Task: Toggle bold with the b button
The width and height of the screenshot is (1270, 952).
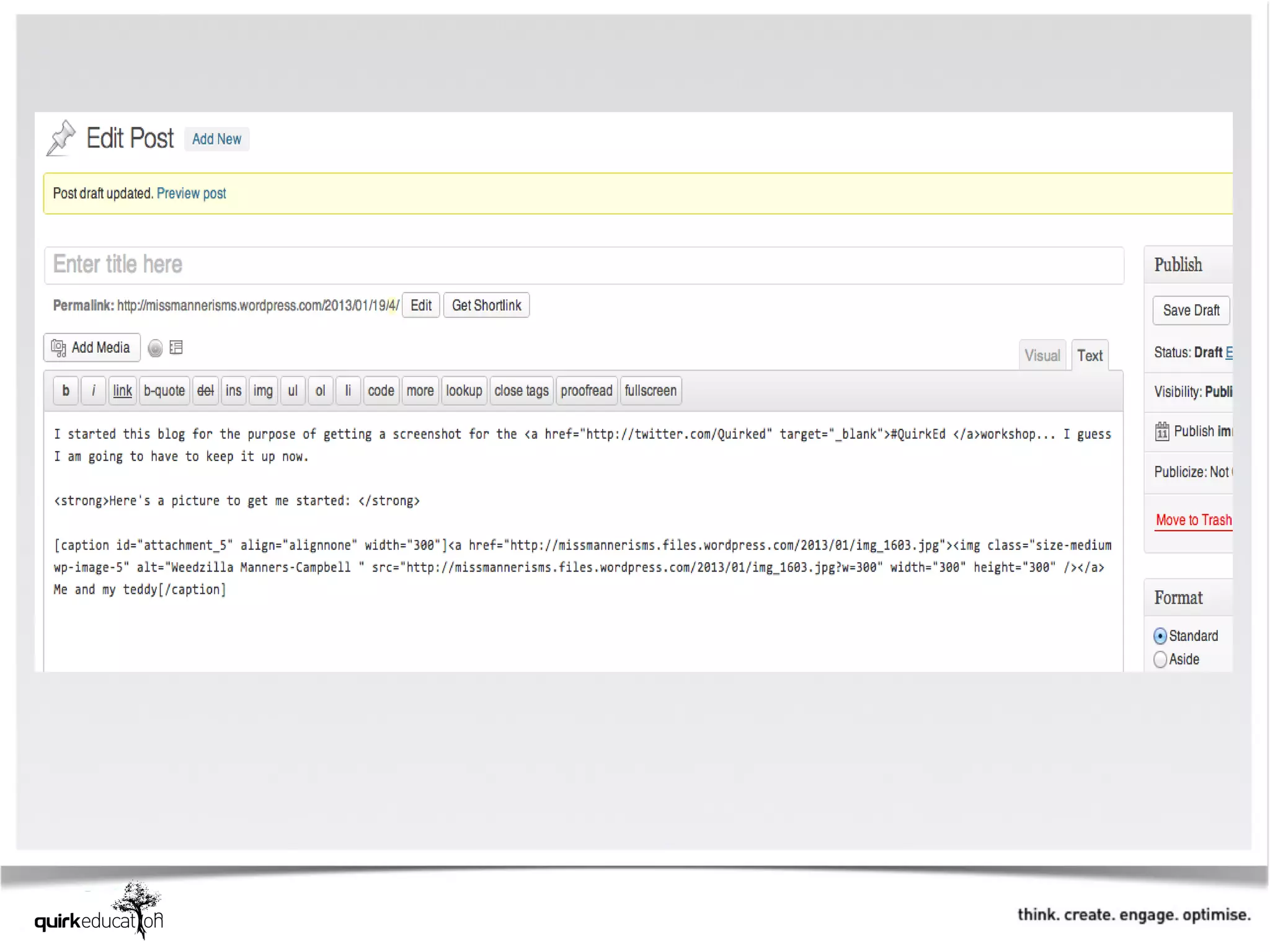Action: coord(66,391)
